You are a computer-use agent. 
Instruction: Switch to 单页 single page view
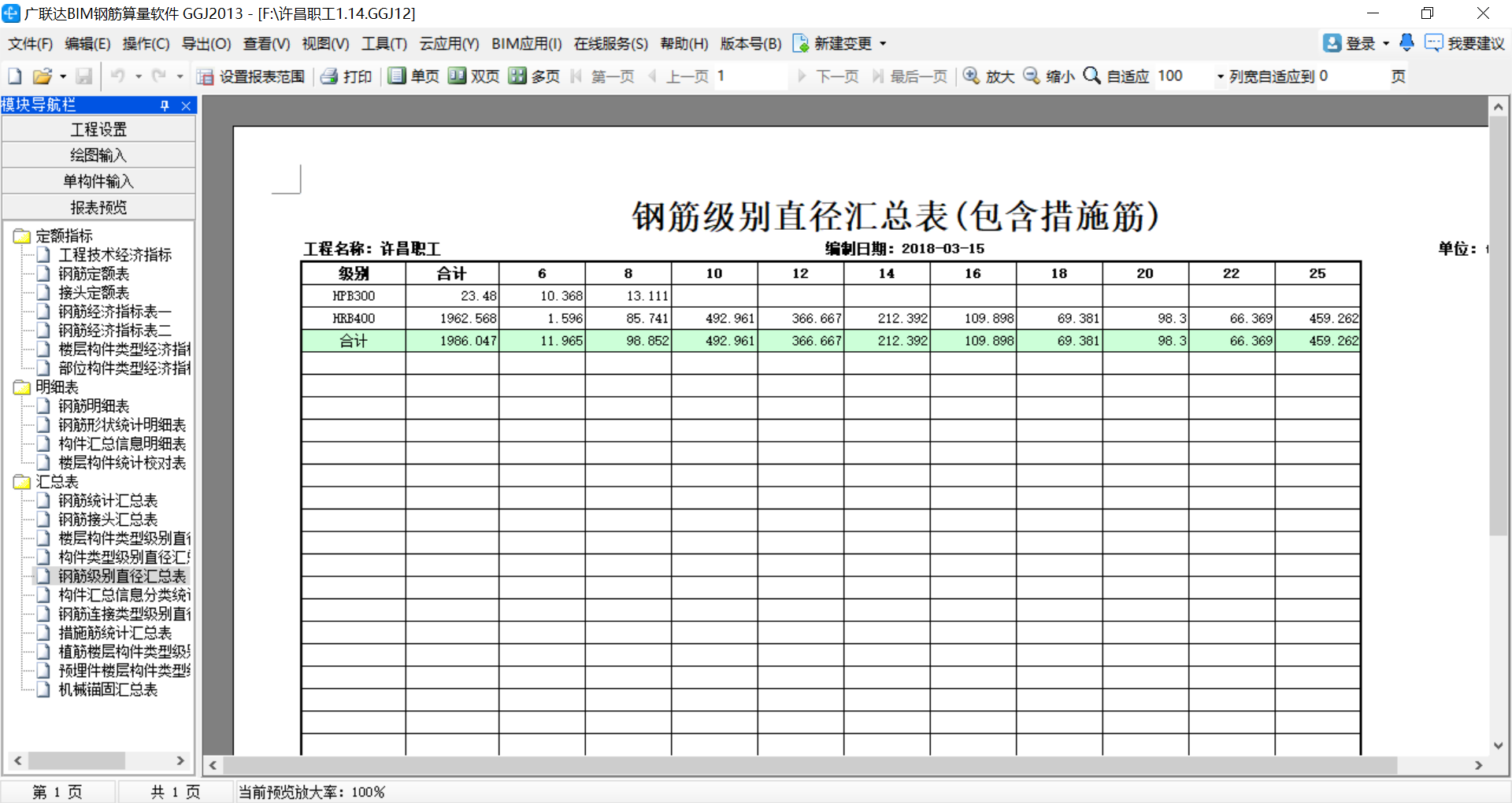[414, 76]
